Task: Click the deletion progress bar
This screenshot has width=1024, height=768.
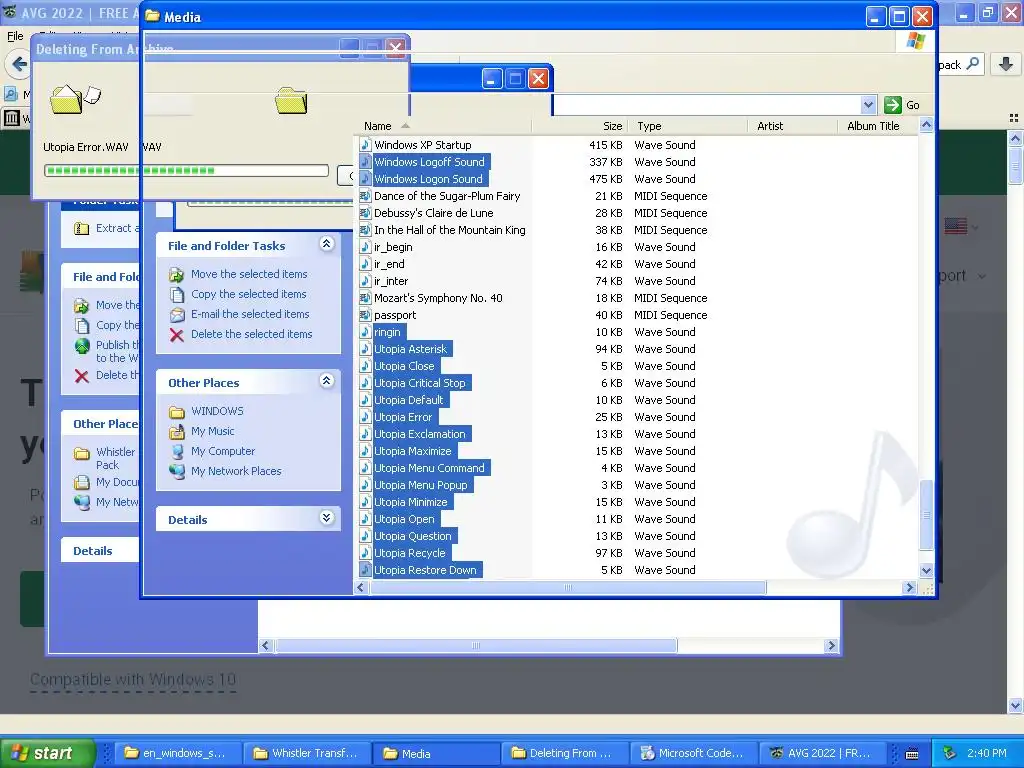Action: click(186, 170)
